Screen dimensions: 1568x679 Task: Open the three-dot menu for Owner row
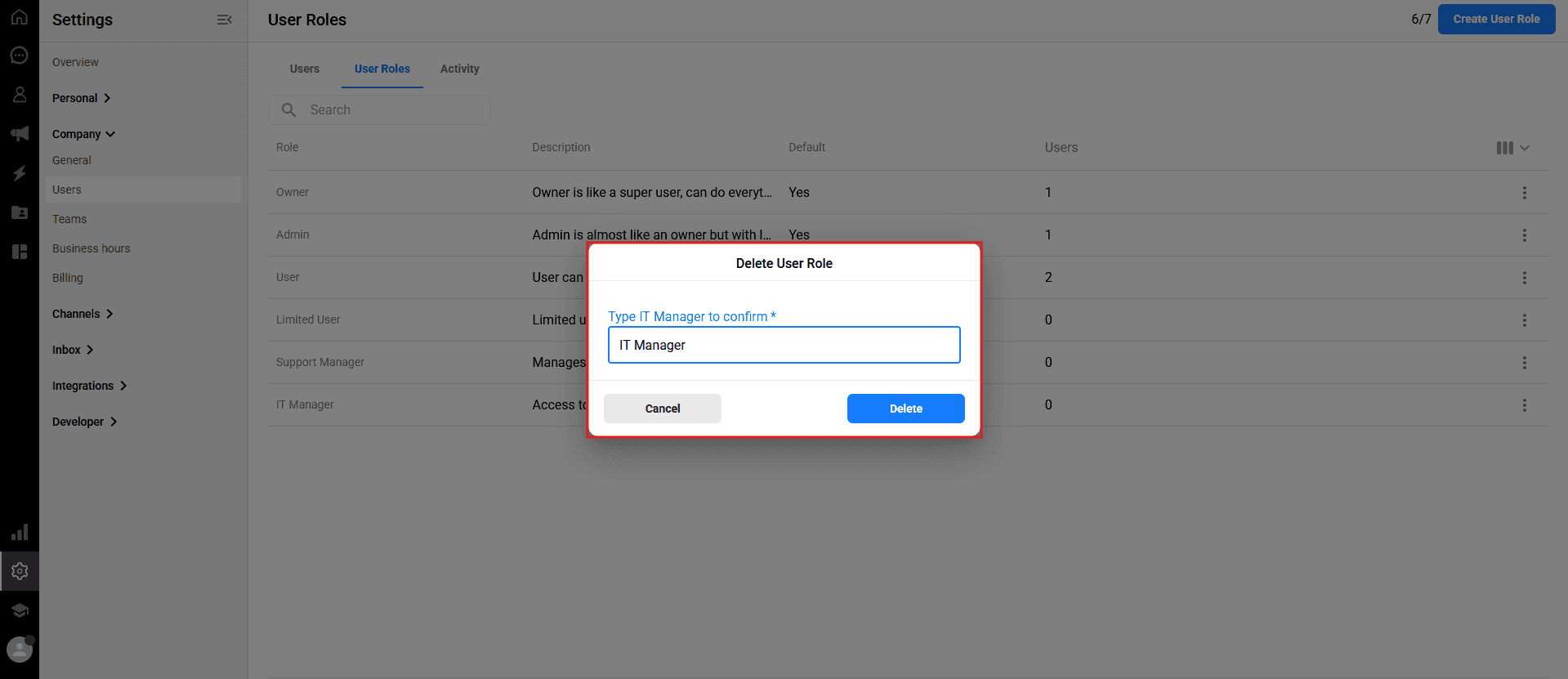(x=1524, y=193)
